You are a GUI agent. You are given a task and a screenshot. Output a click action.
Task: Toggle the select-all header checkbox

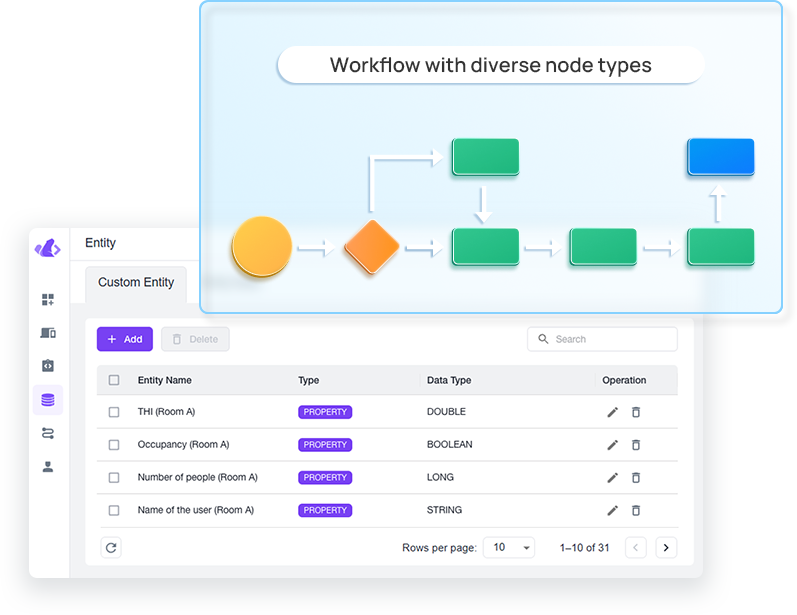point(114,380)
